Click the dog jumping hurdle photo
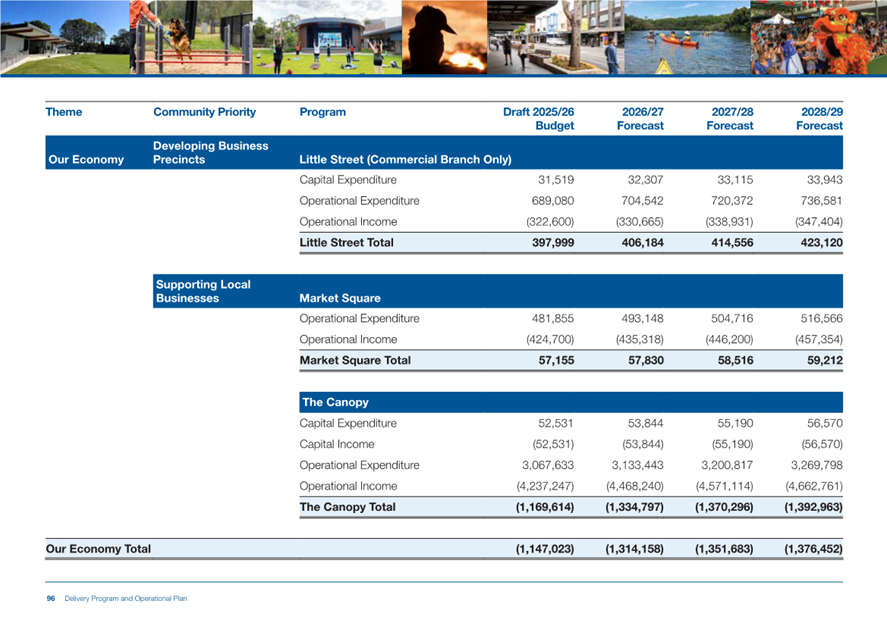The height and width of the screenshot is (626, 887). click(x=191, y=37)
